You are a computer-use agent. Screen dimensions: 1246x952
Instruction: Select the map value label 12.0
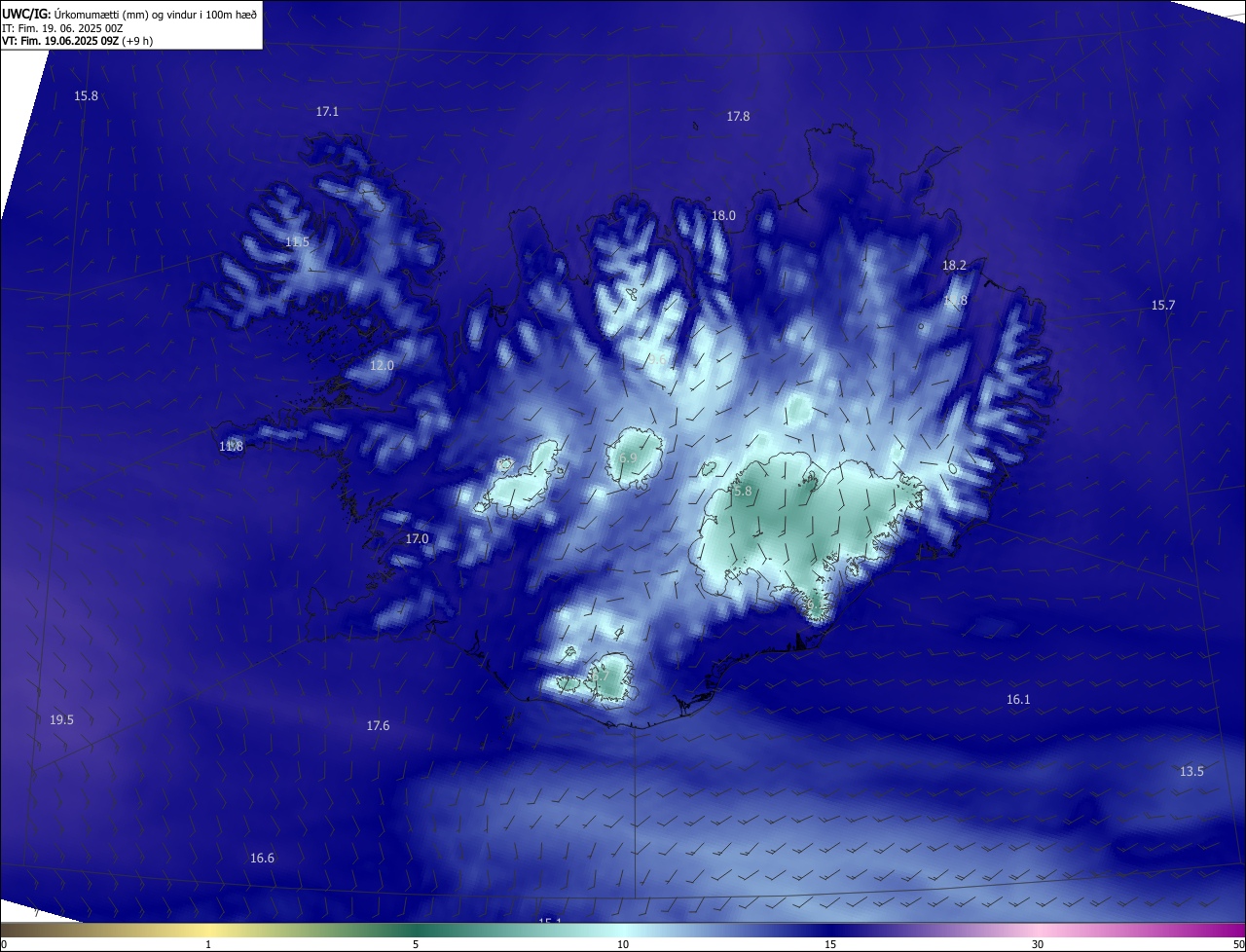pos(382,365)
